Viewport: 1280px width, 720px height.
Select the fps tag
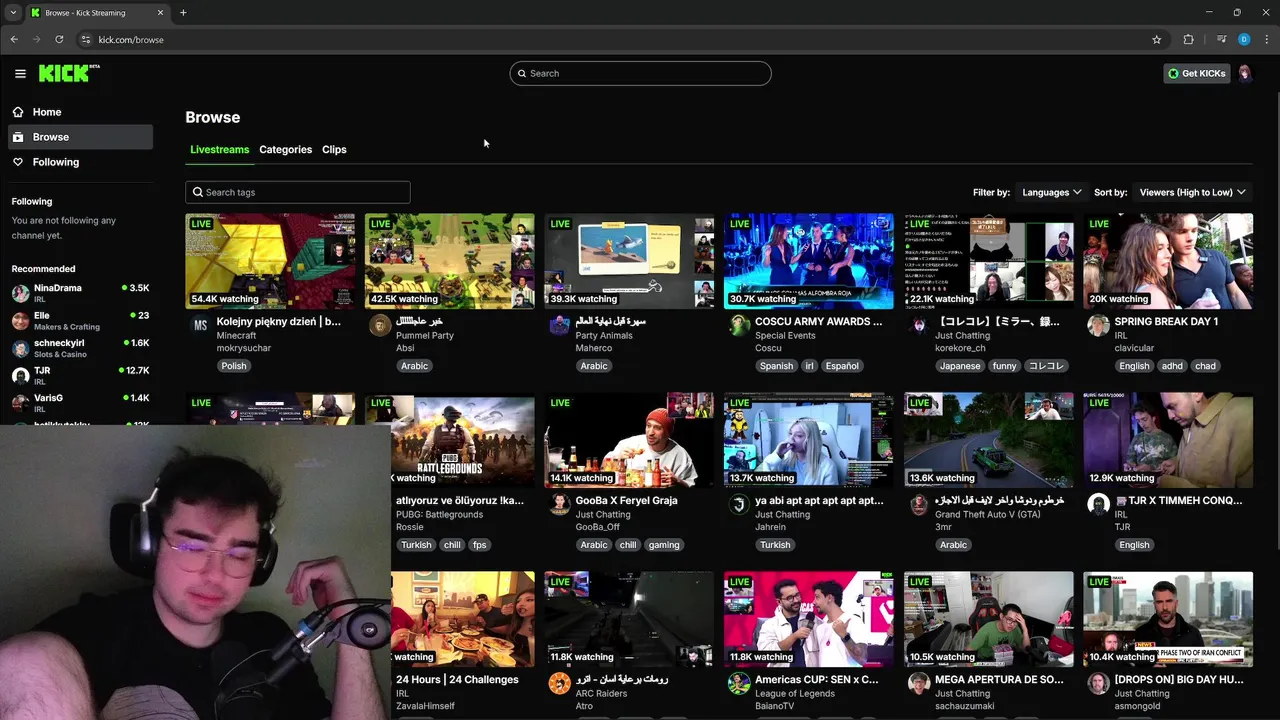tap(480, 545)
